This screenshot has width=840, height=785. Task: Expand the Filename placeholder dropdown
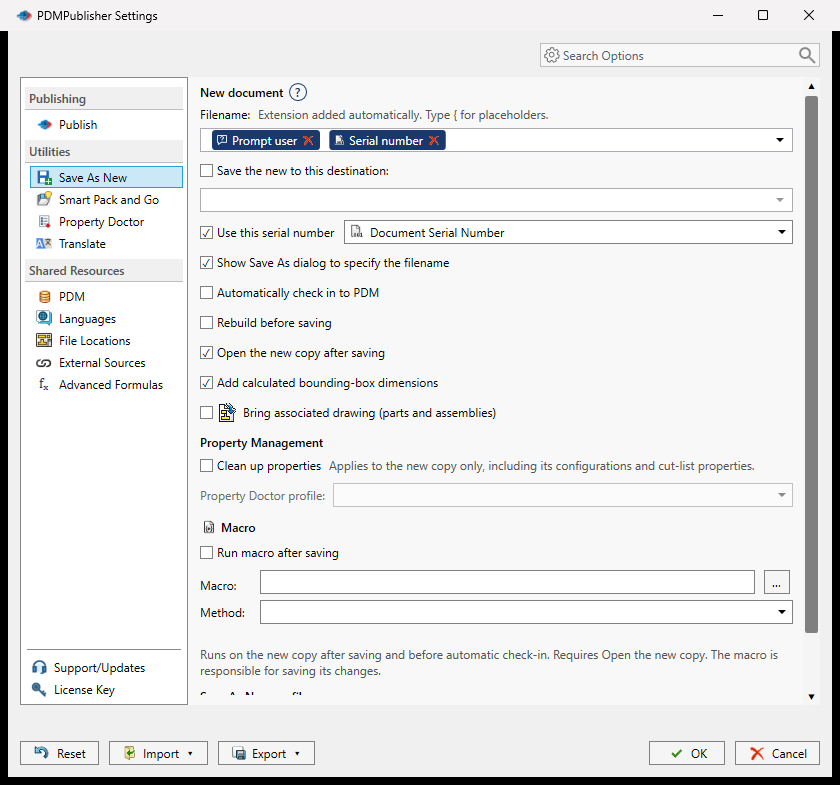tap(779, 140)
